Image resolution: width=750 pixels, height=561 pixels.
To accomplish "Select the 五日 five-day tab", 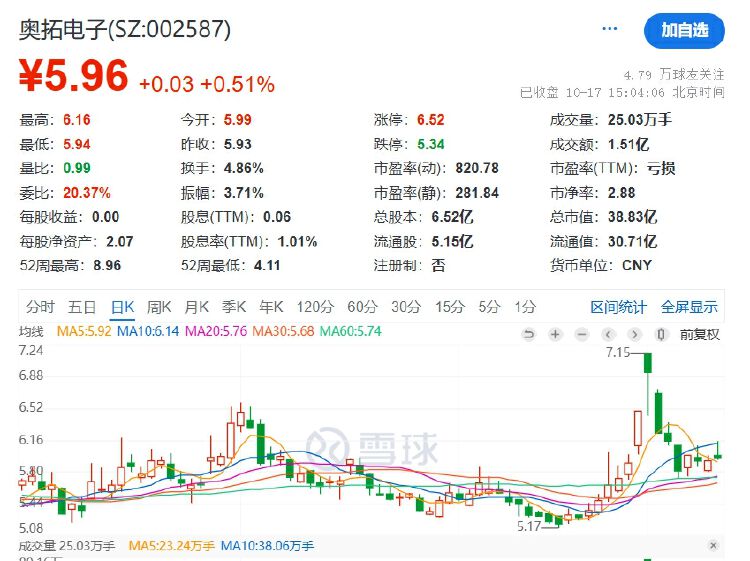I will coord(83,307).
